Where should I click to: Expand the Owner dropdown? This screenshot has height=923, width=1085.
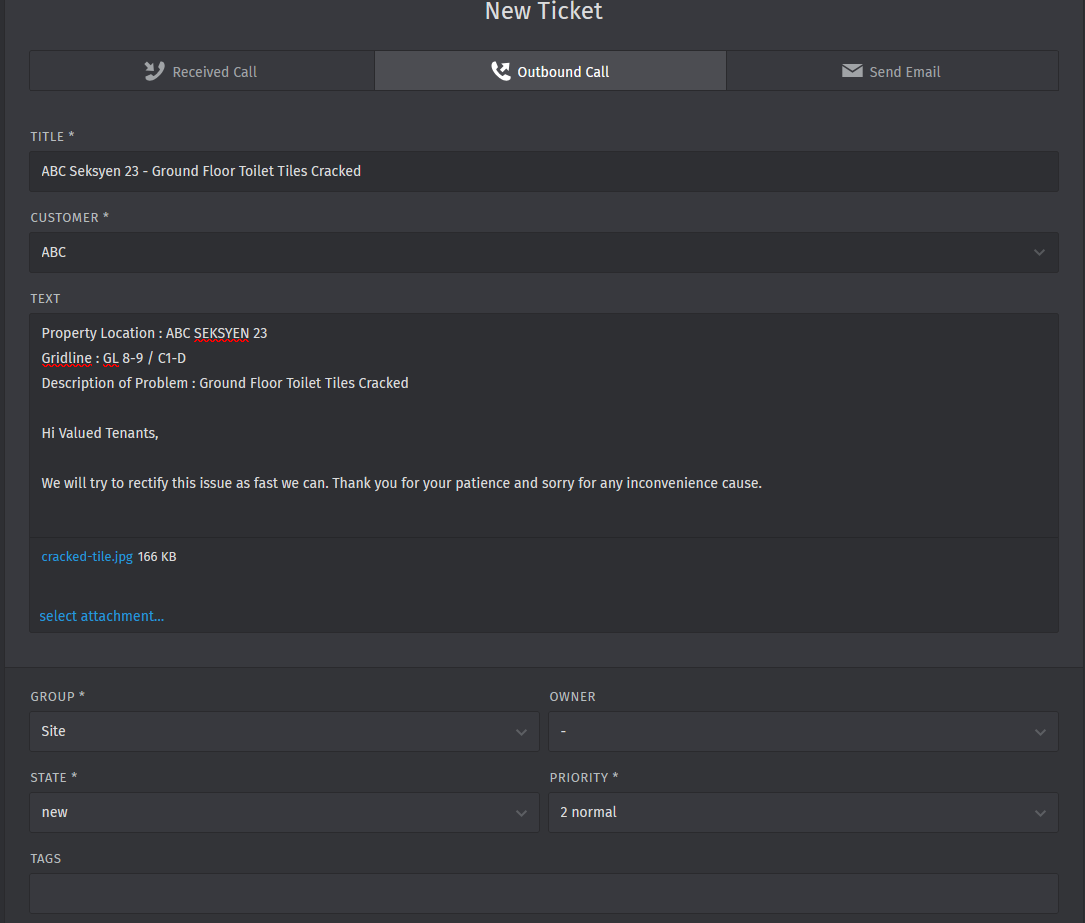pyautogui.click(x=803, y=731)
